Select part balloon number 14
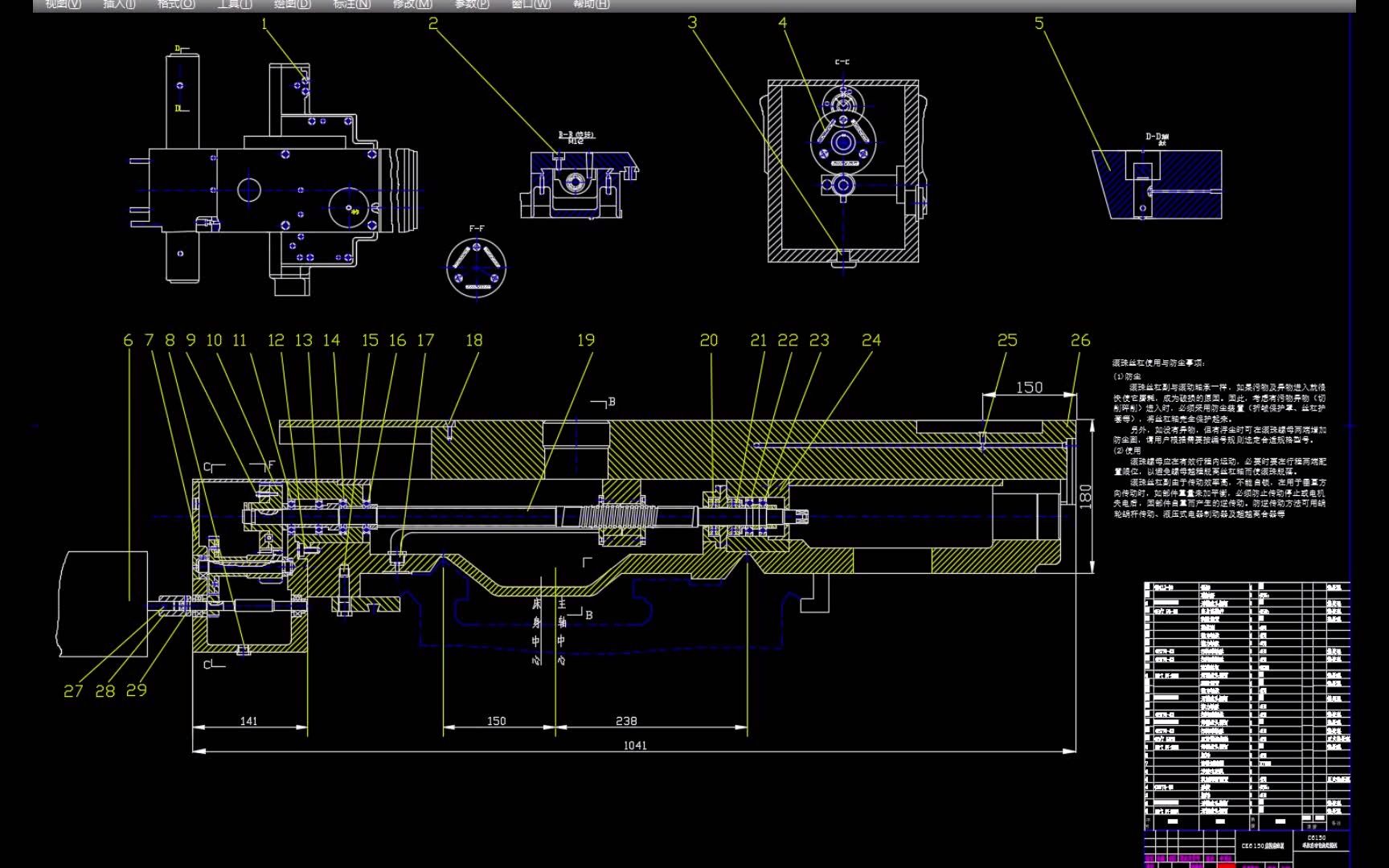 (x=331, y=341)
